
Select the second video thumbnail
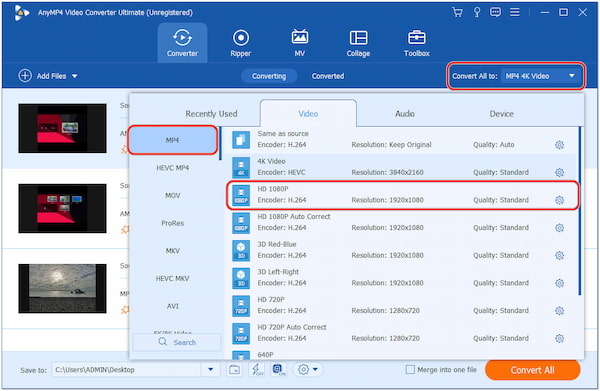coord(62,208)
